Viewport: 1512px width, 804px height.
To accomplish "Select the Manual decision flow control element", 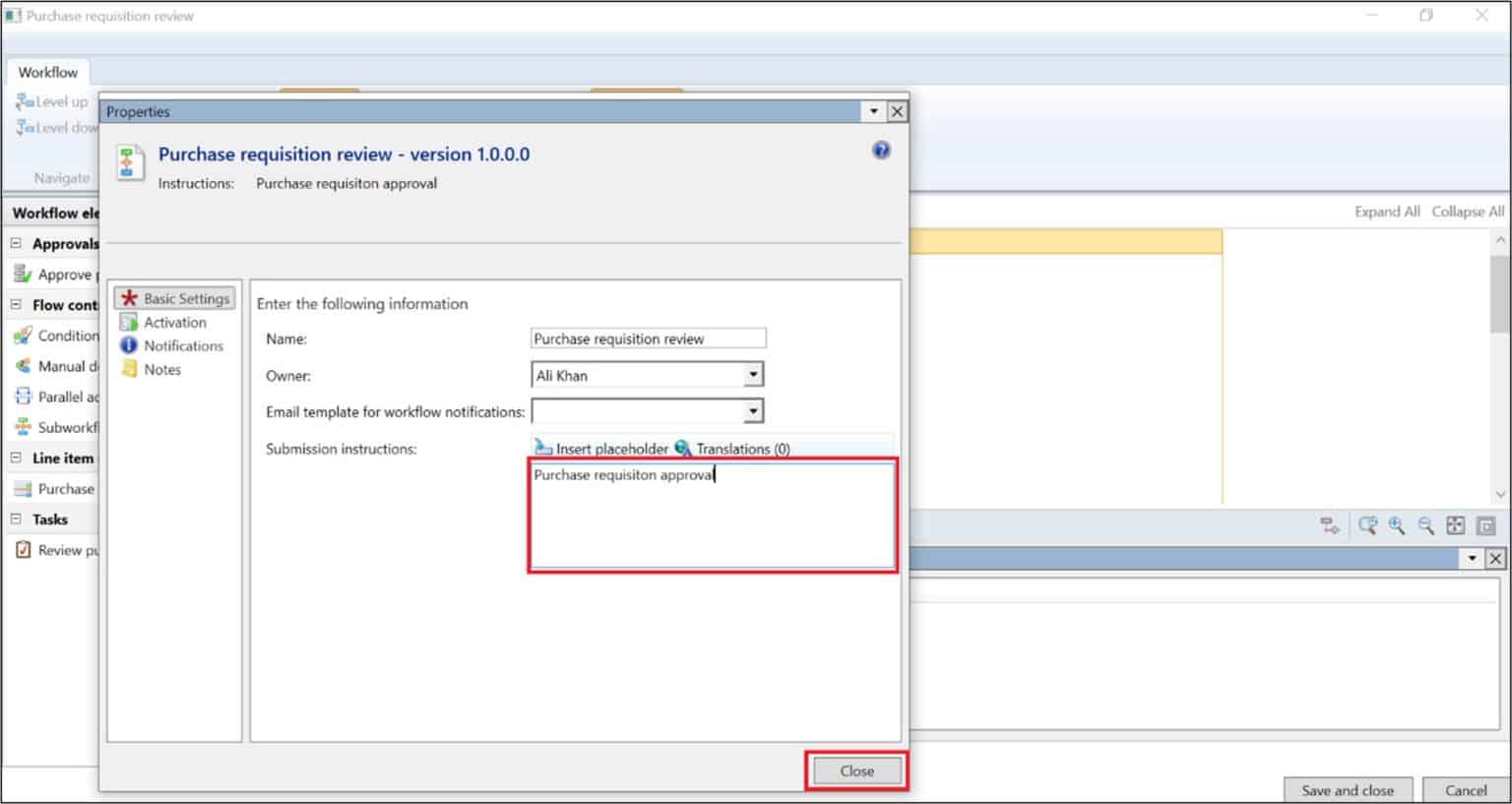I will pos(59,366).
